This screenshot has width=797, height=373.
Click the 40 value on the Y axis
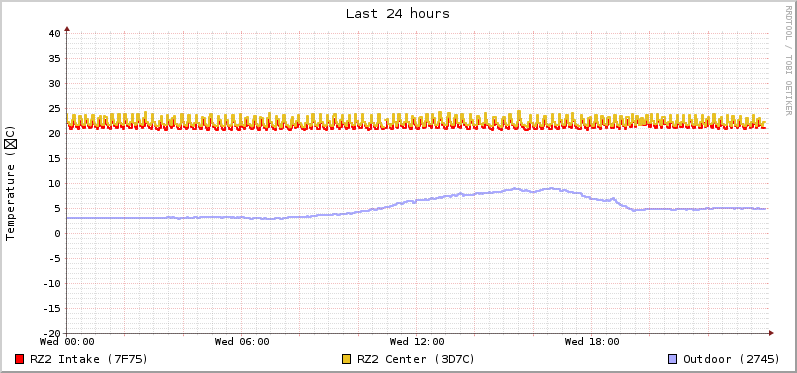(x=55, y=34)
